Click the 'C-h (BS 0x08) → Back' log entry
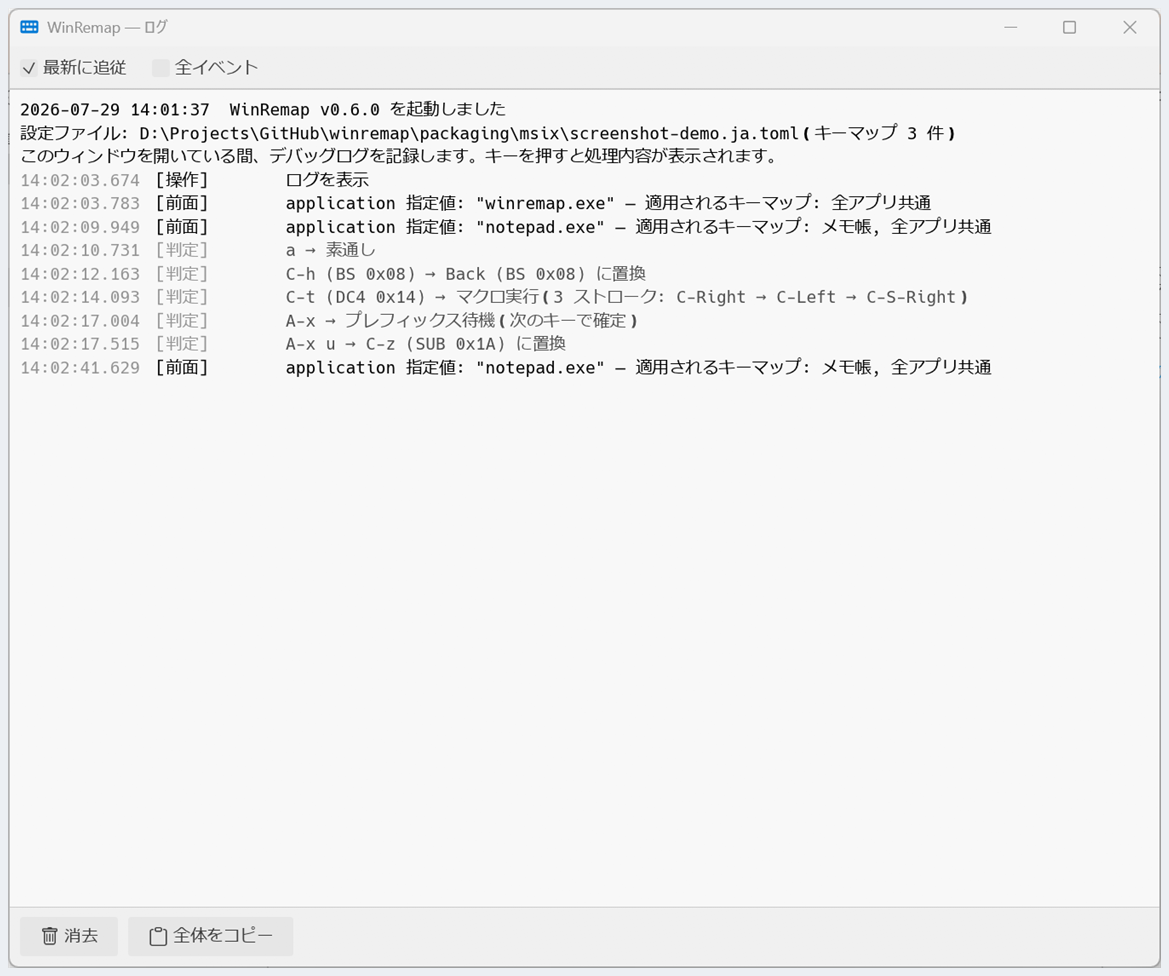Screen dimensions: 1169x976 [333, 274]
